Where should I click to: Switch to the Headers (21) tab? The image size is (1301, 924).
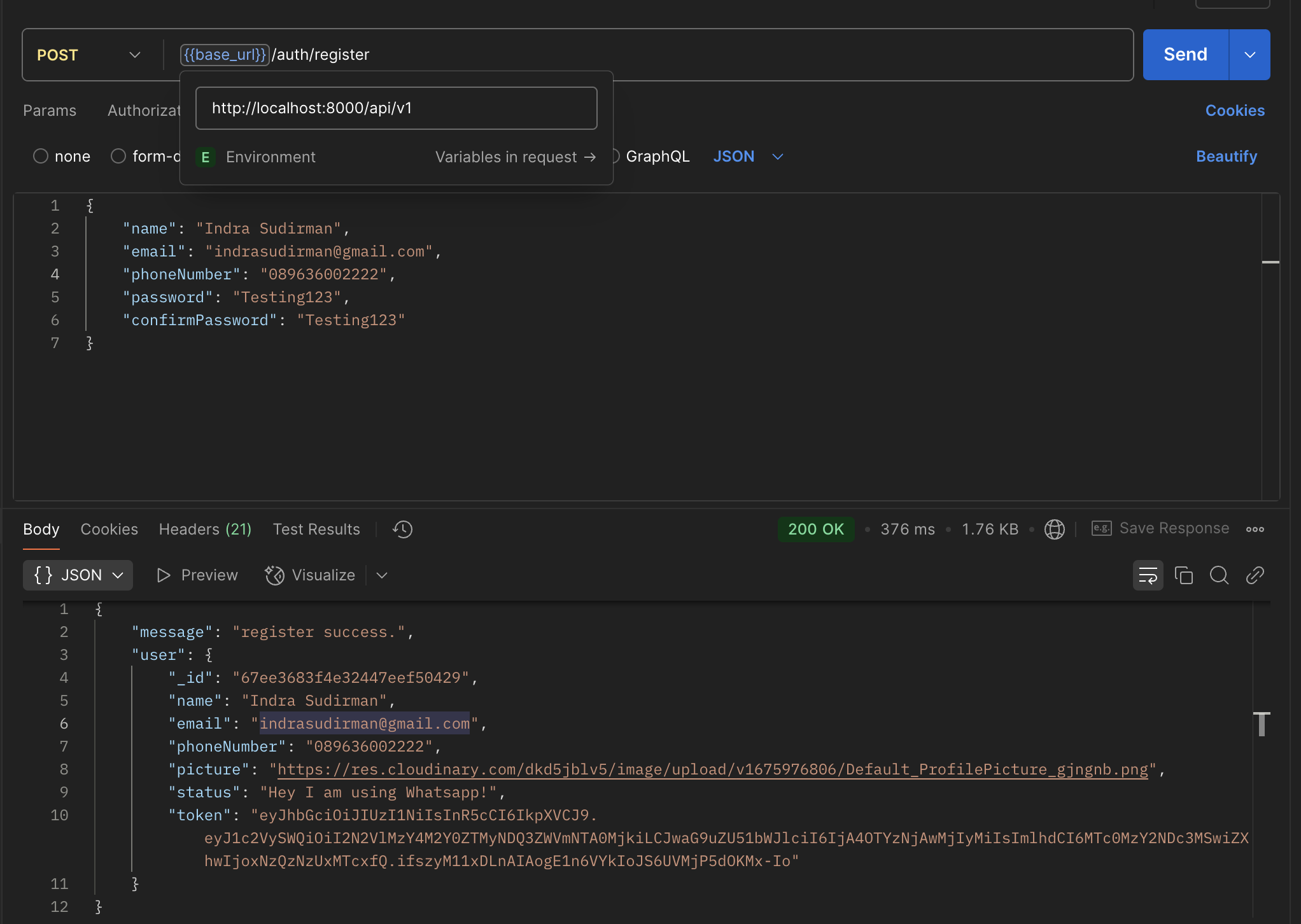(x=205, y=529)
